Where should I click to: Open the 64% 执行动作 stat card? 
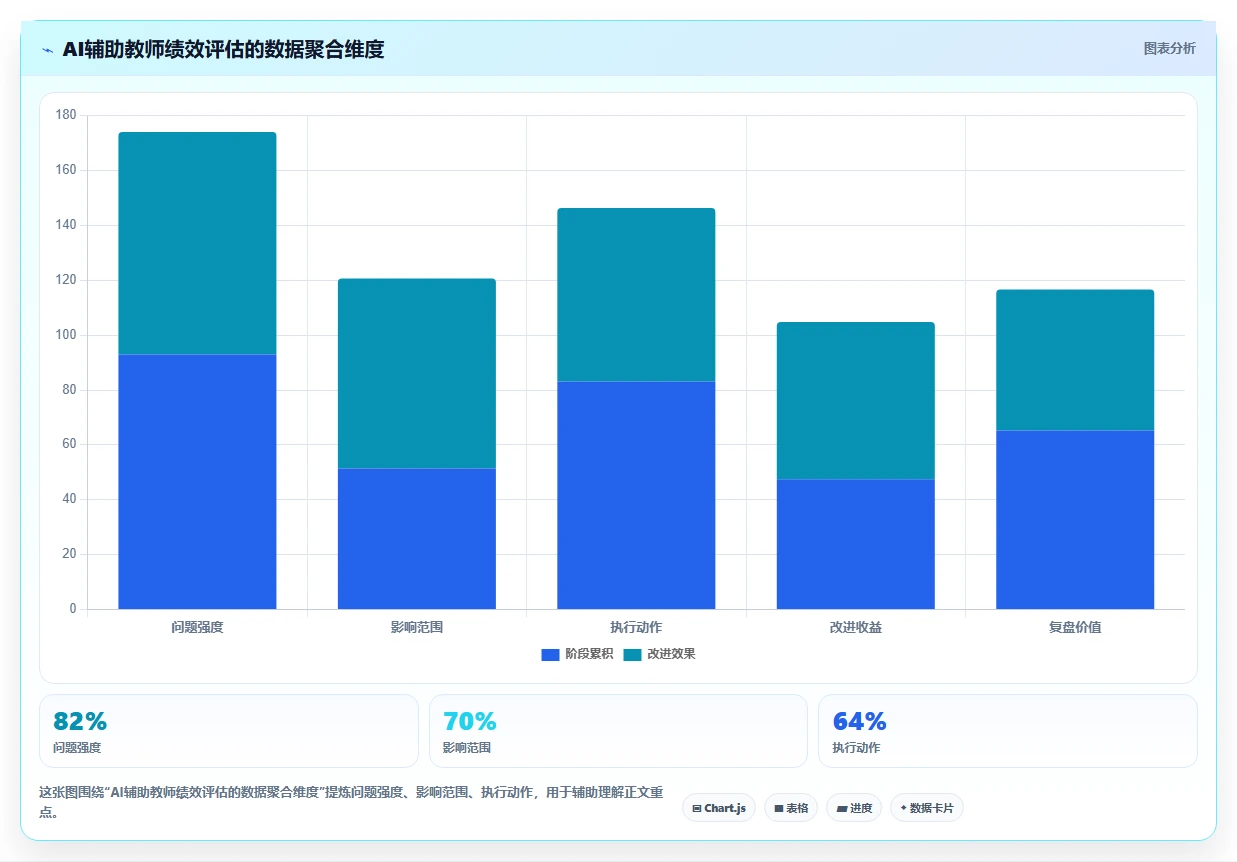point(1007,731)
